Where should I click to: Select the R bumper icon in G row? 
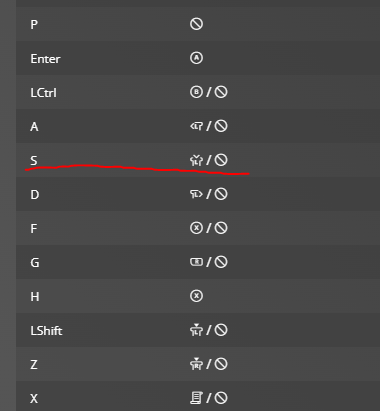[196, 262]
